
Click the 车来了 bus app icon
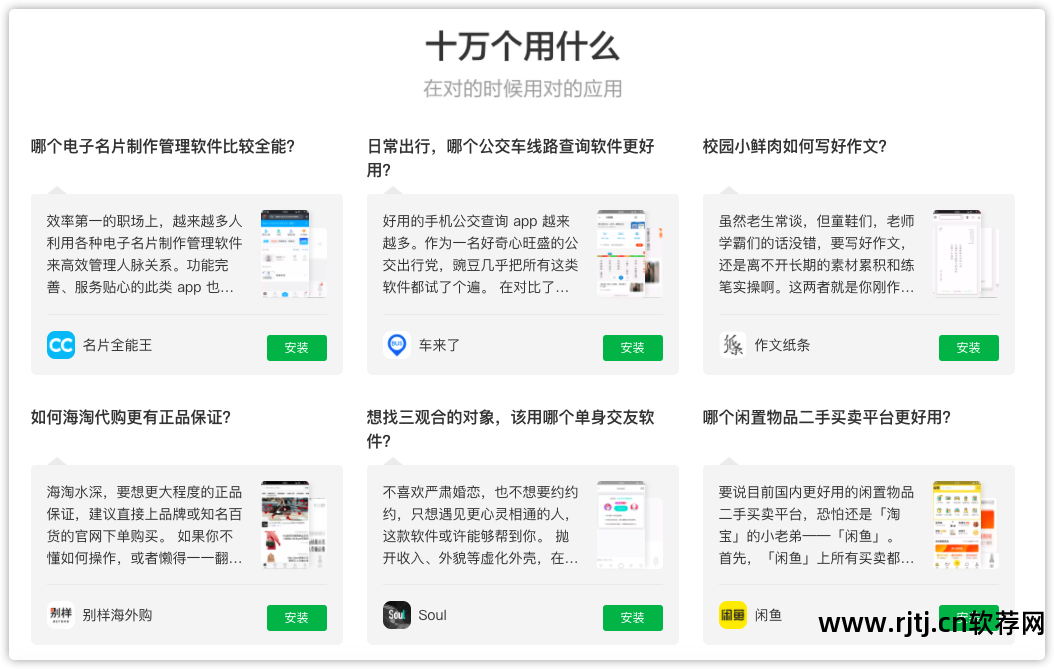pos(397,345)
